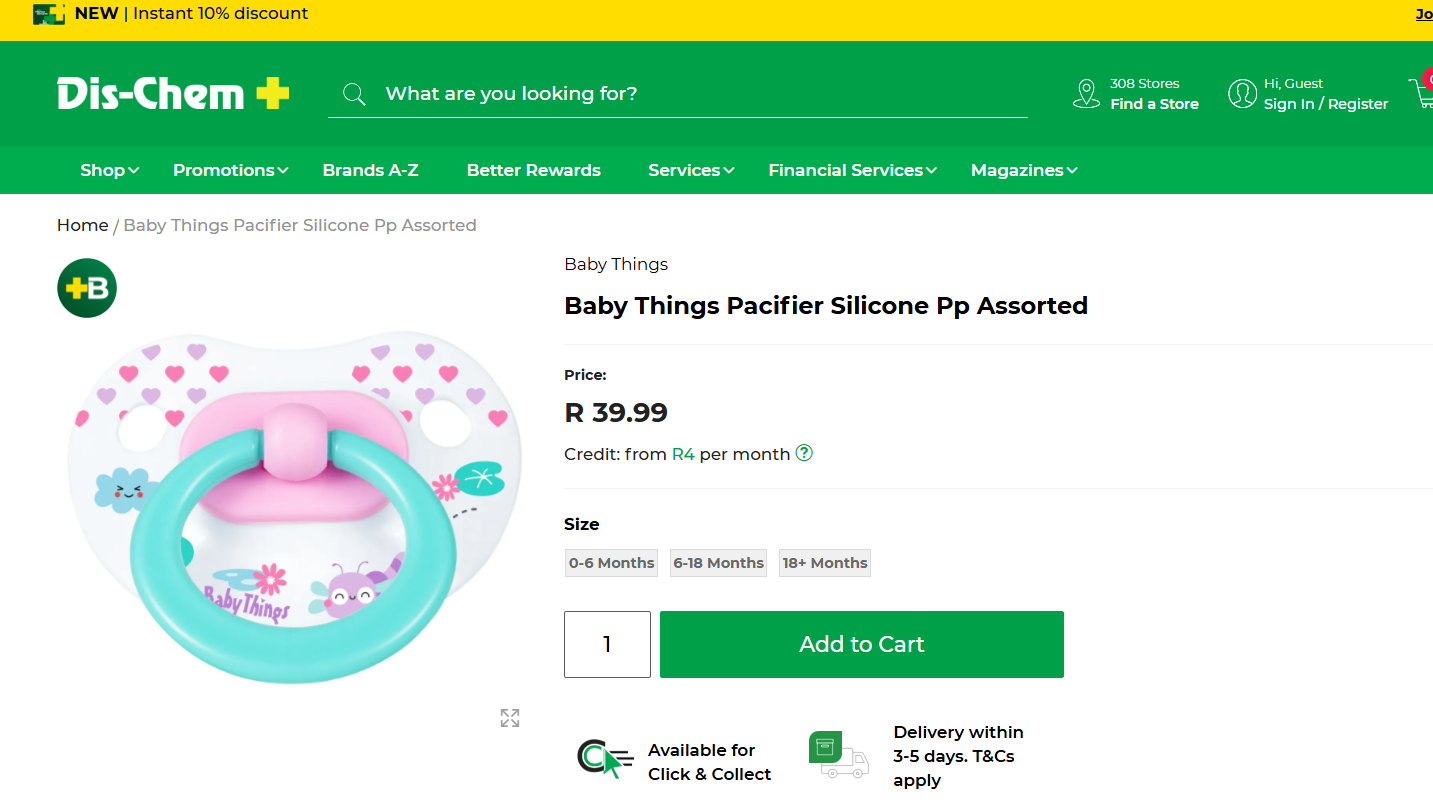This screenshot has height=806, width=1433.
Task: Open the Promotions dropdown menu
Action: [230, 170]
